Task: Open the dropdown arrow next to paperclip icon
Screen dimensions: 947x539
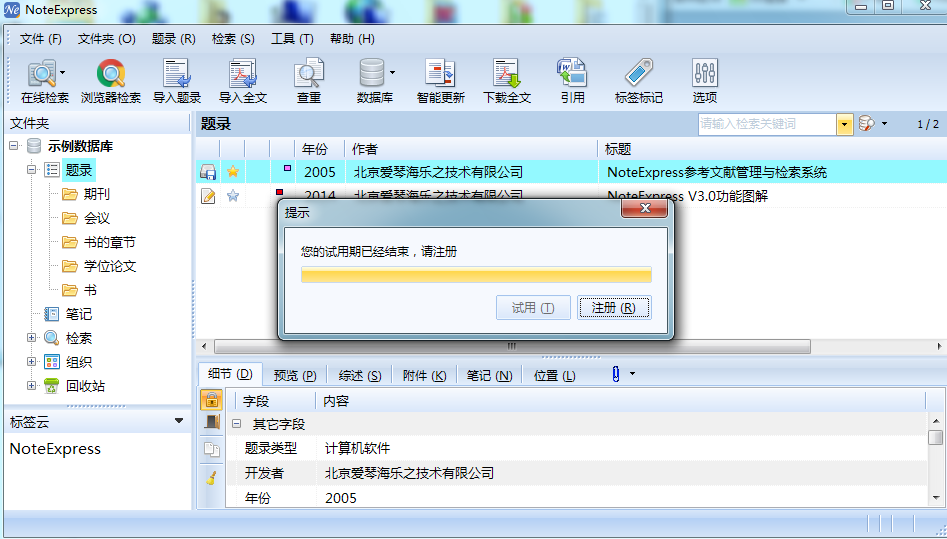Action: point(632,373)
